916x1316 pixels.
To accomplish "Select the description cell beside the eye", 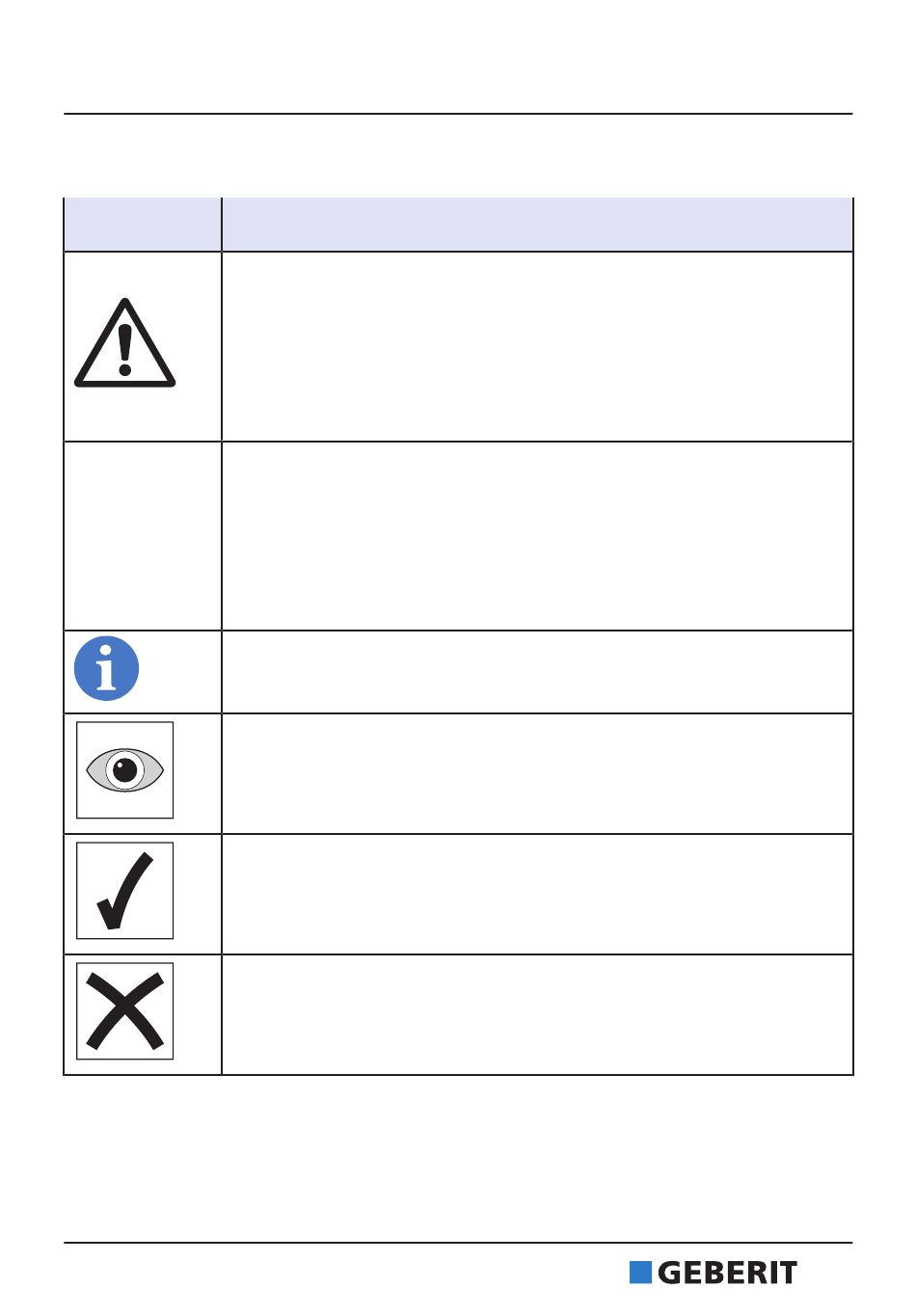I will pyautogui.click(x=538, y=774).
